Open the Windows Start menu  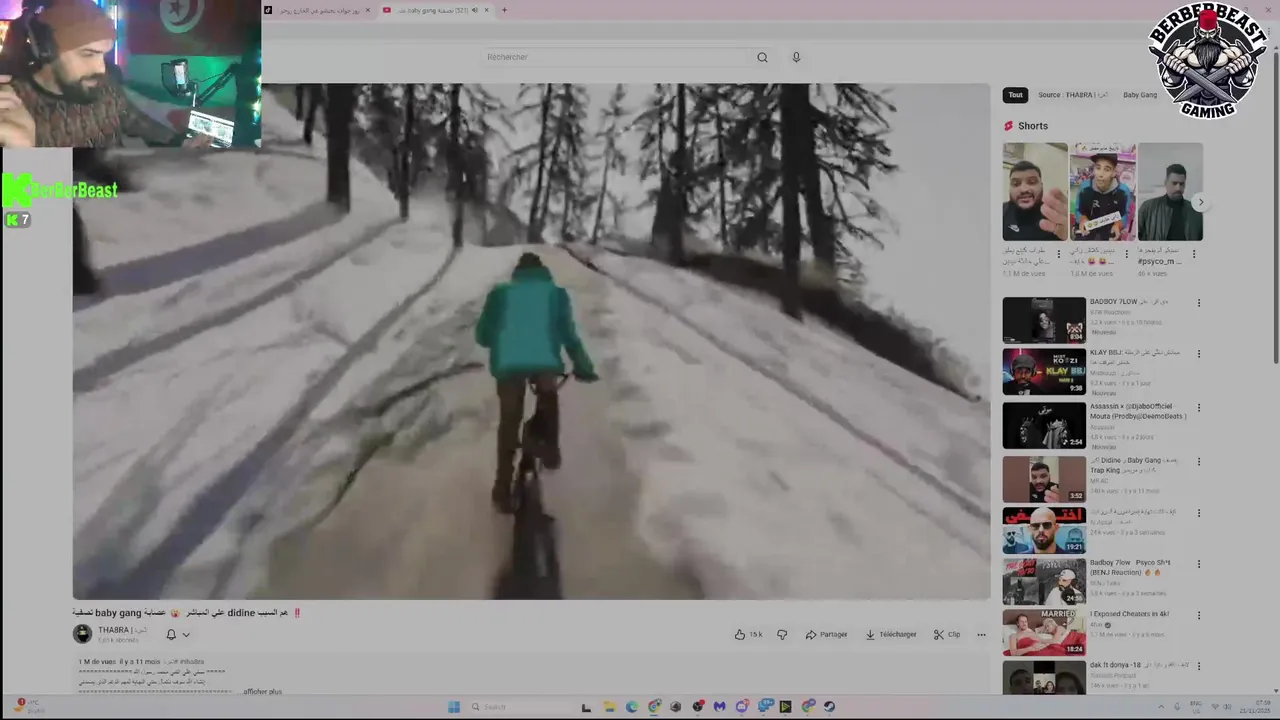453,707
